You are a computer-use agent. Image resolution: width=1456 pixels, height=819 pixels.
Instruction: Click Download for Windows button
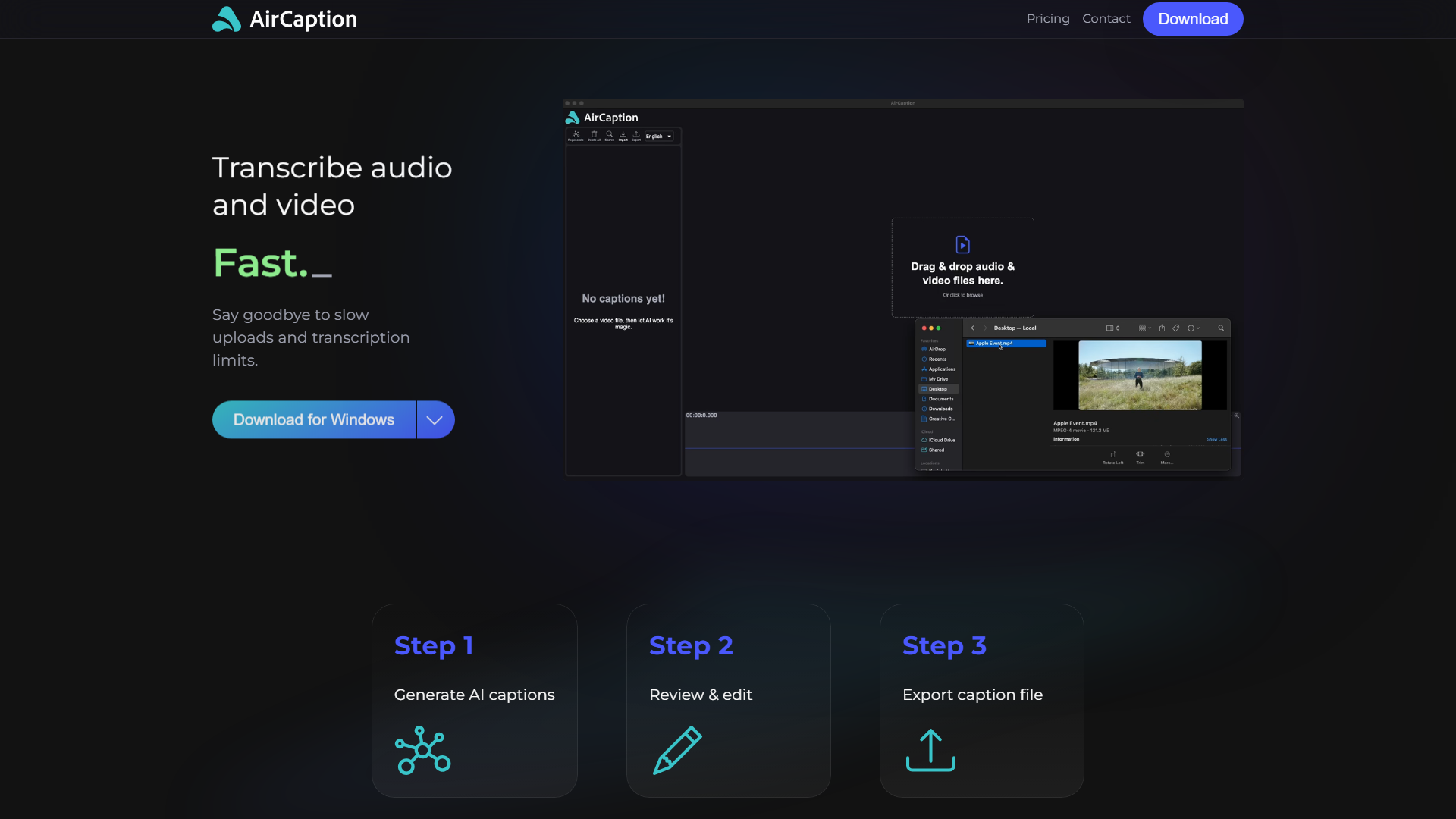click(314, 420)
